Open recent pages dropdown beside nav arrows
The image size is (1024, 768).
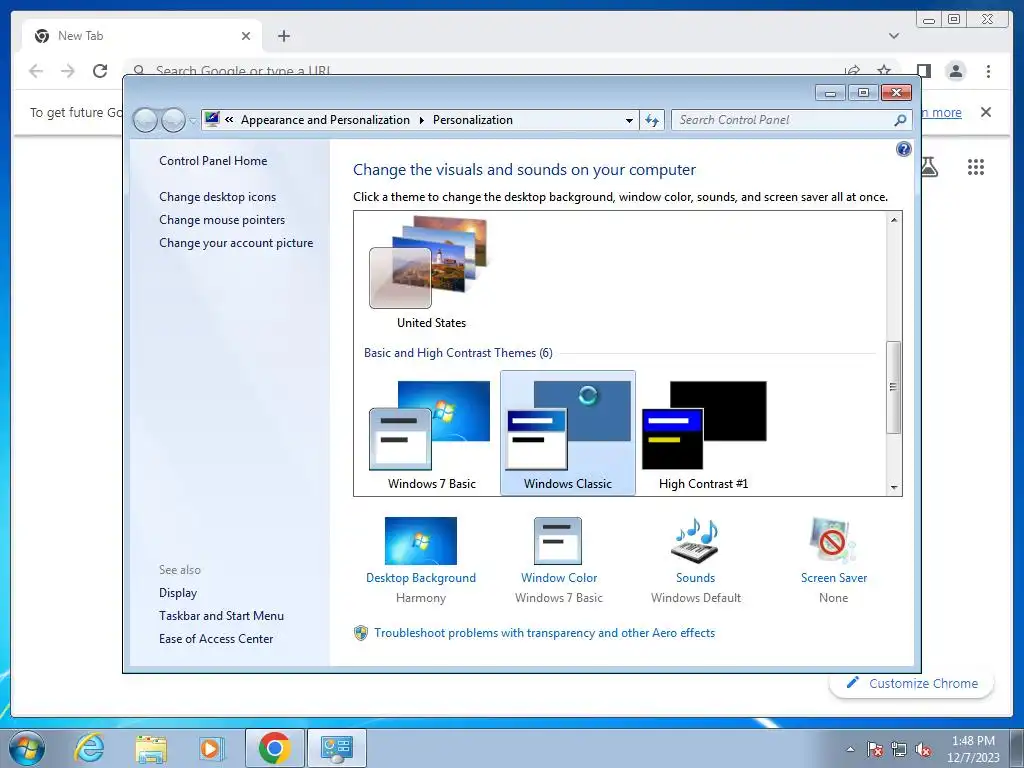[x=193, y=121]
